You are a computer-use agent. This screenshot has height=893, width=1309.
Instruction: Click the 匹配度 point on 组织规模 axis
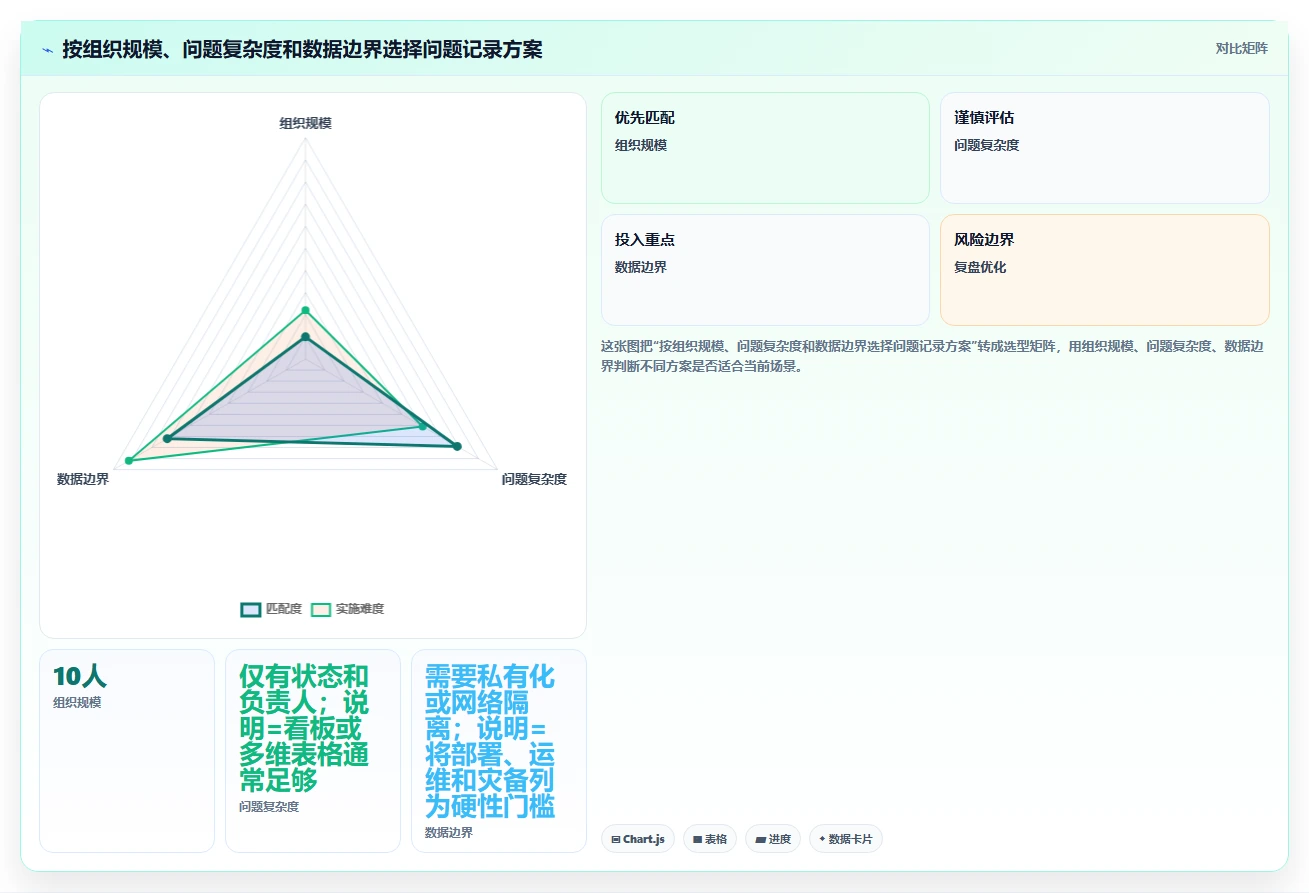coord(306,338)
